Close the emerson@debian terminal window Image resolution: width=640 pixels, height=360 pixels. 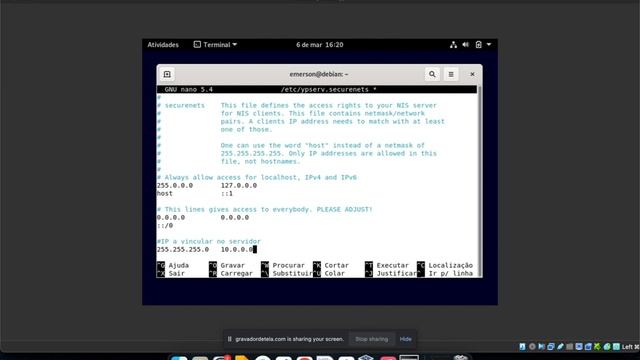tap(472, 74)
